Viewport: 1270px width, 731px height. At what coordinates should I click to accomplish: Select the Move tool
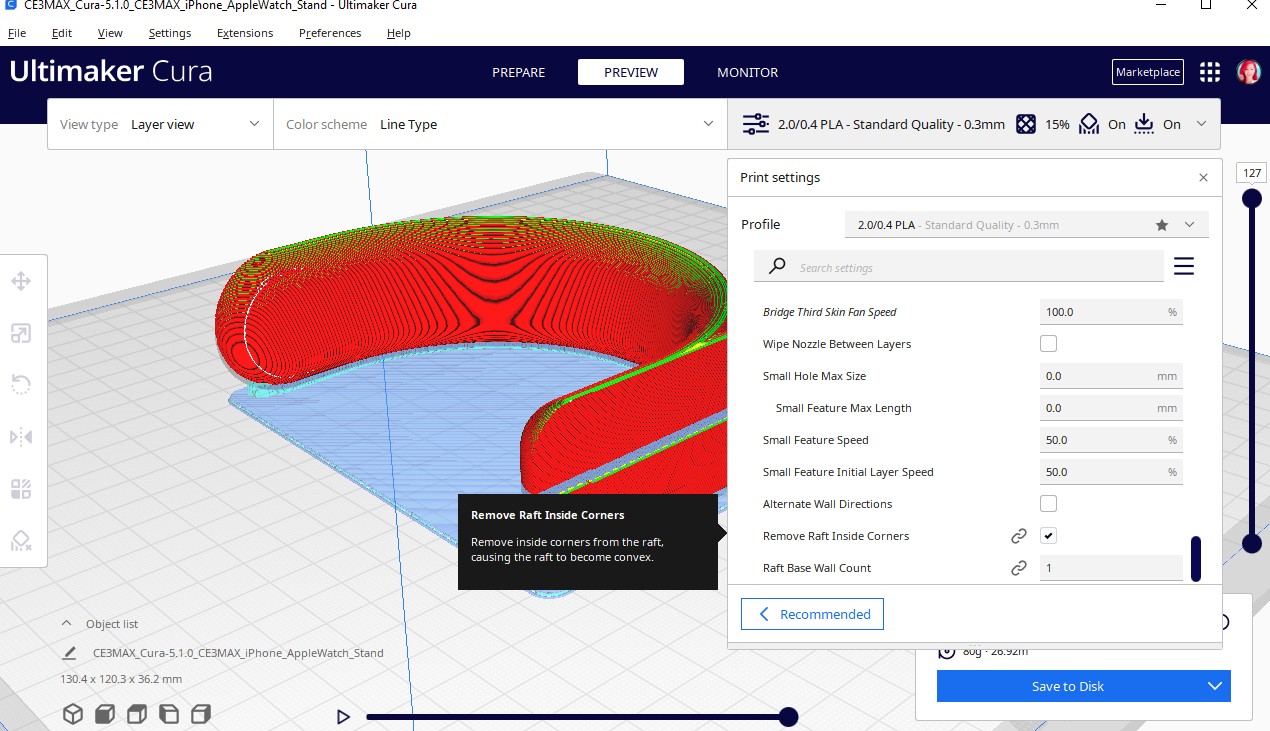point(20,281)
